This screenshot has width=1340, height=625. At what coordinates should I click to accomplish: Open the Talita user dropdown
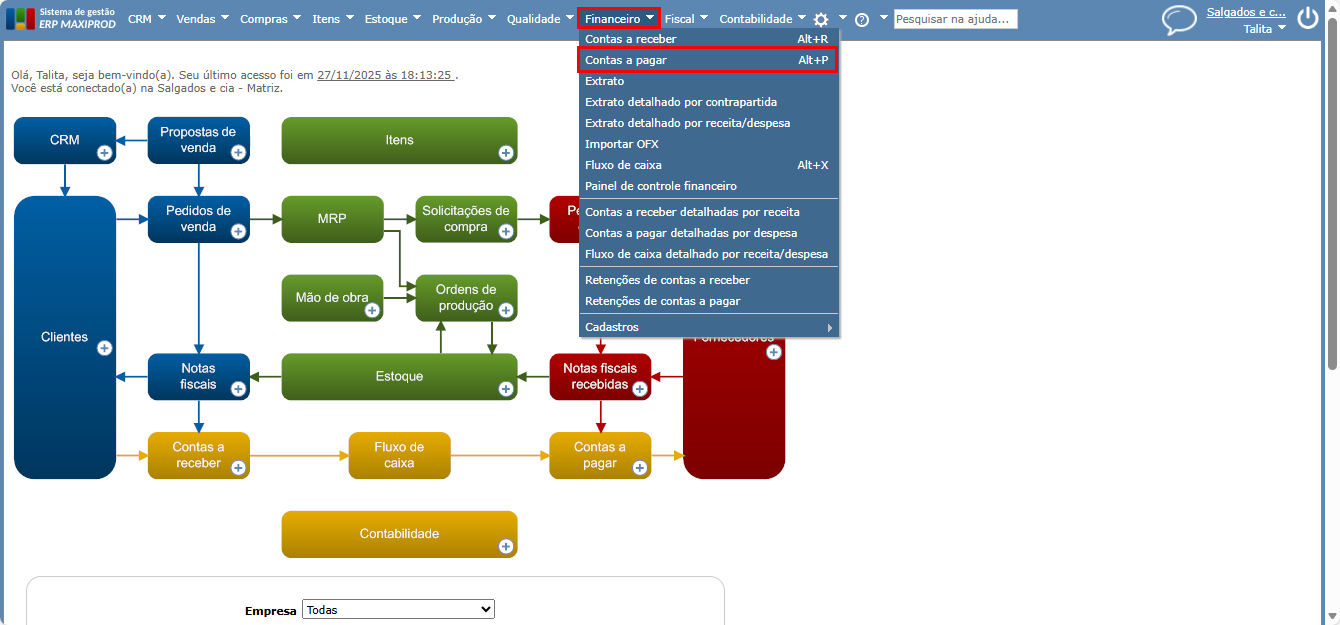click(1264, 29)
